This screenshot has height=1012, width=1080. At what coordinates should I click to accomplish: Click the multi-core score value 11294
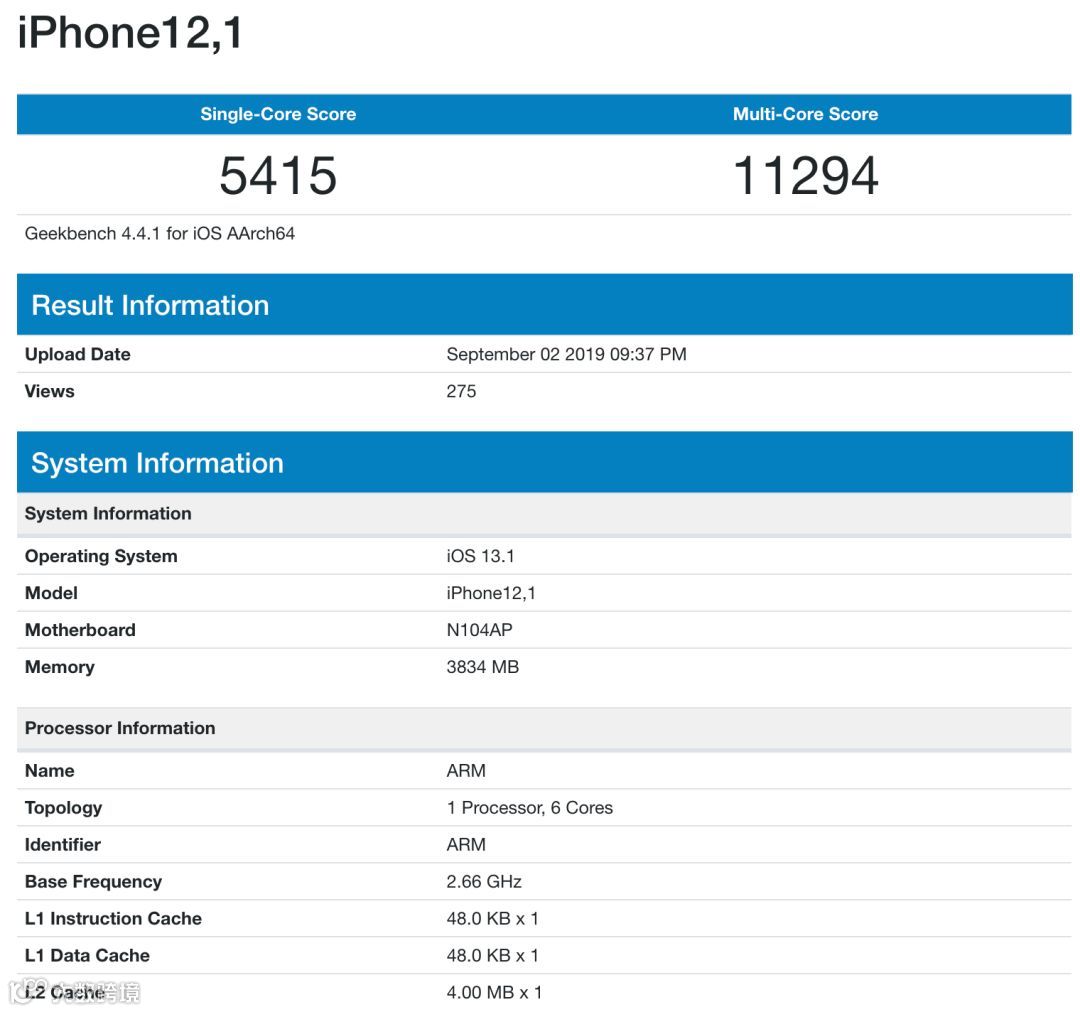805,175
